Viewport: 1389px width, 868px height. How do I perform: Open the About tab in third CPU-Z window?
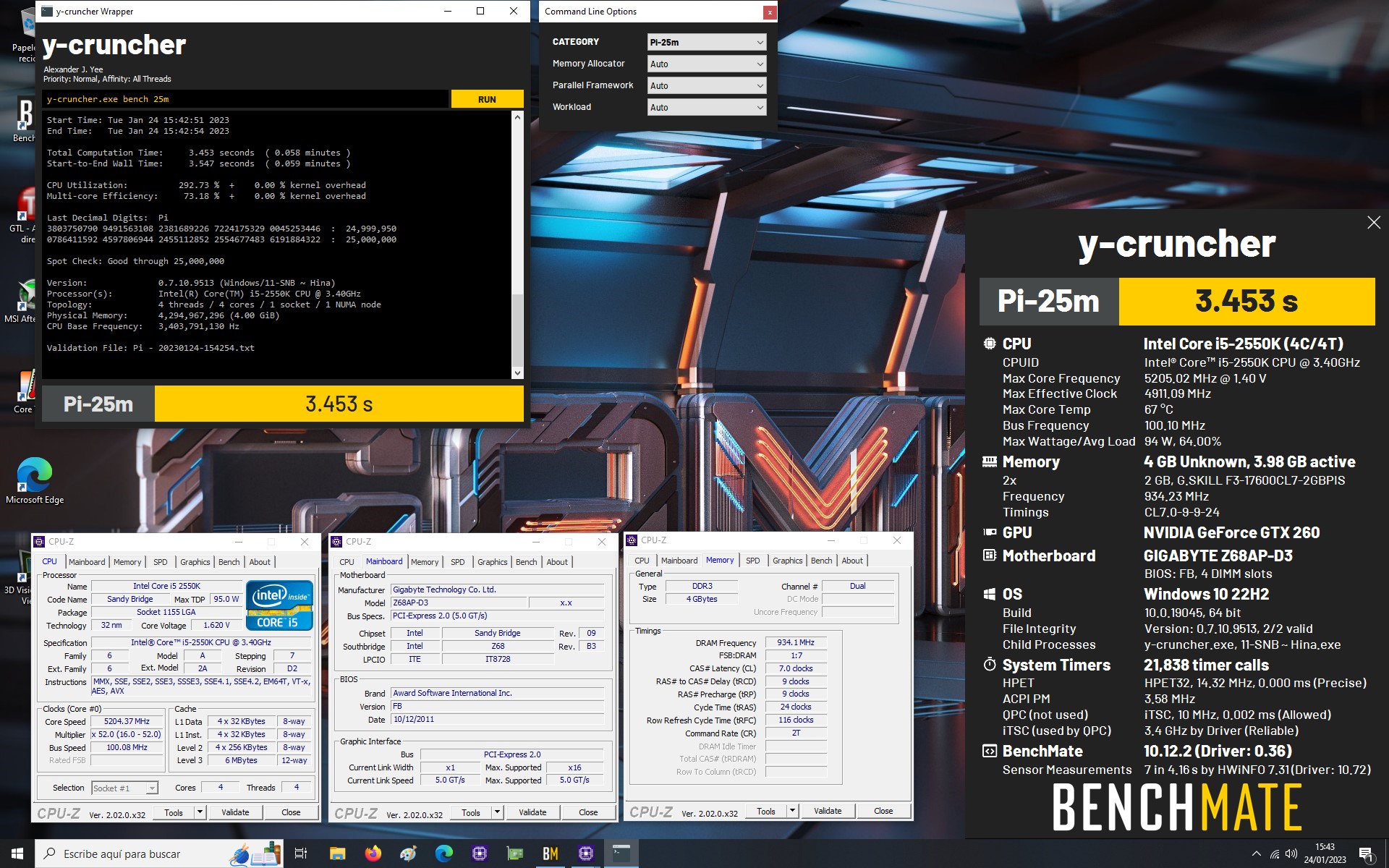852,561
